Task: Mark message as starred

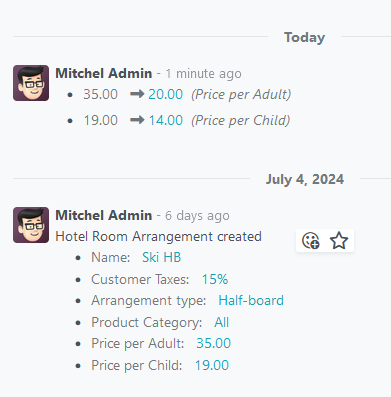Action: tap(339, 241)
